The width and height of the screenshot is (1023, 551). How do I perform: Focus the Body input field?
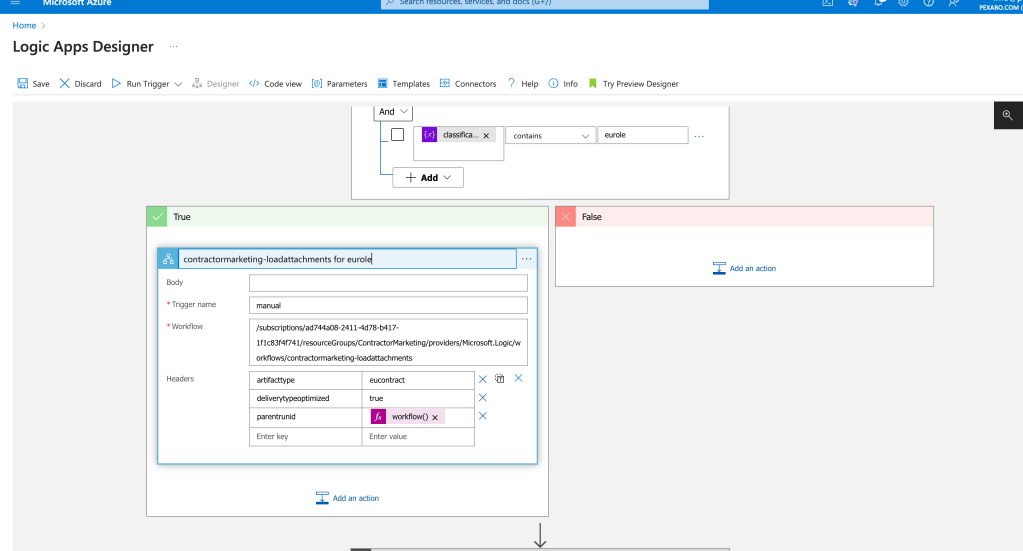(388, 283)
